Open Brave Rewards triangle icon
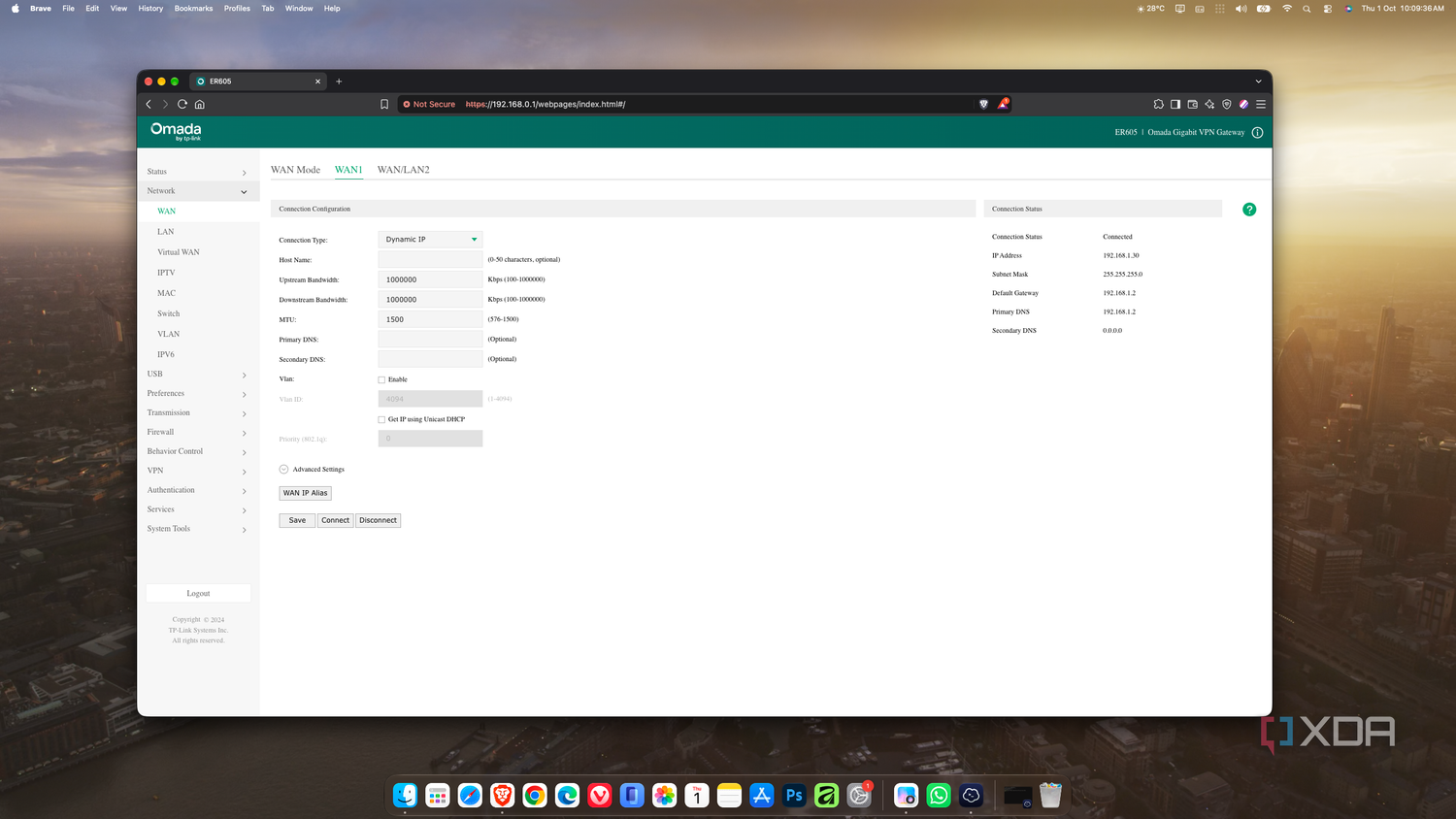 click(x=1003, y=104)
